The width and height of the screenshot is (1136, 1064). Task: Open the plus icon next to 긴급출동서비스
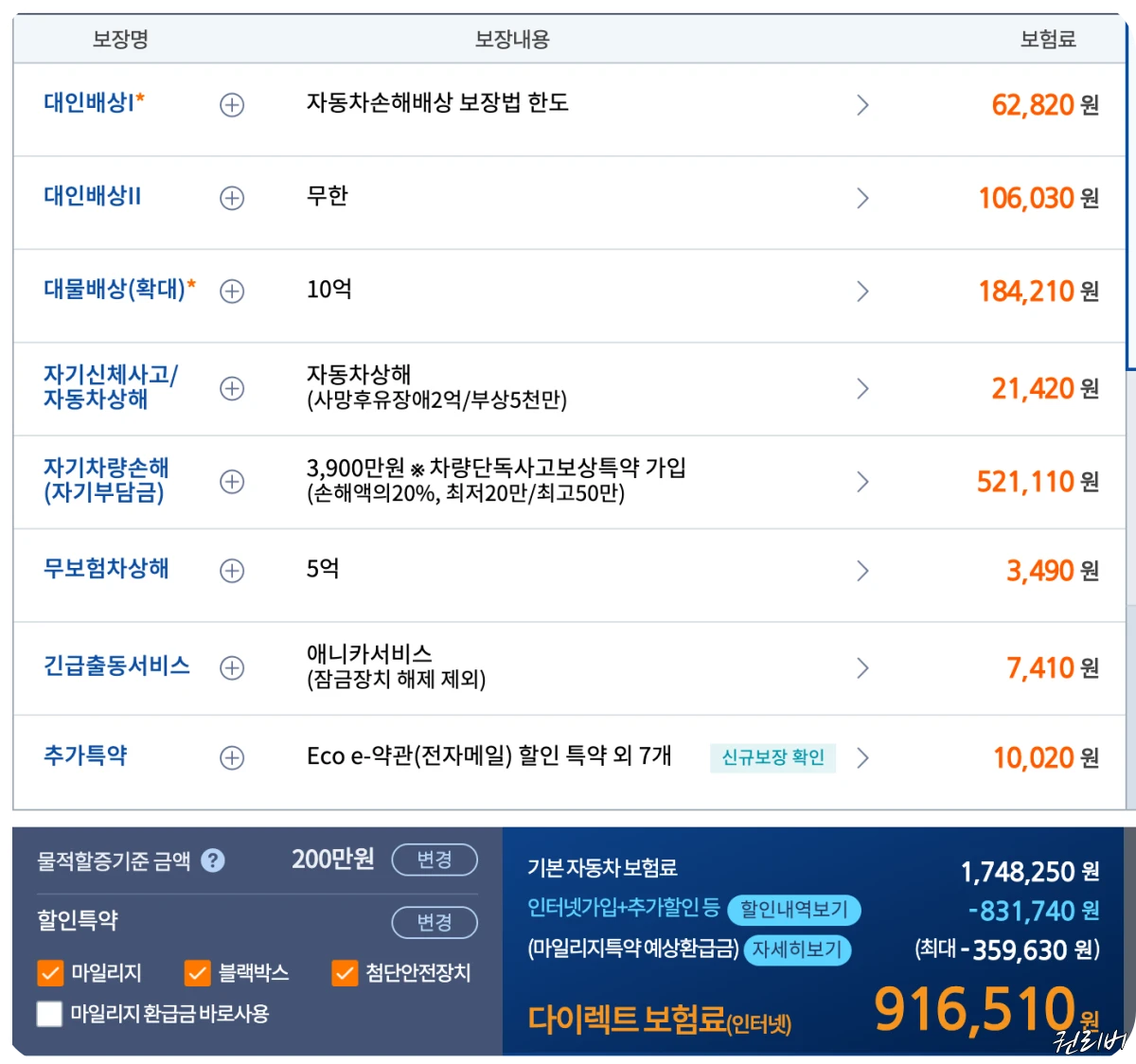tap(231, 667)
